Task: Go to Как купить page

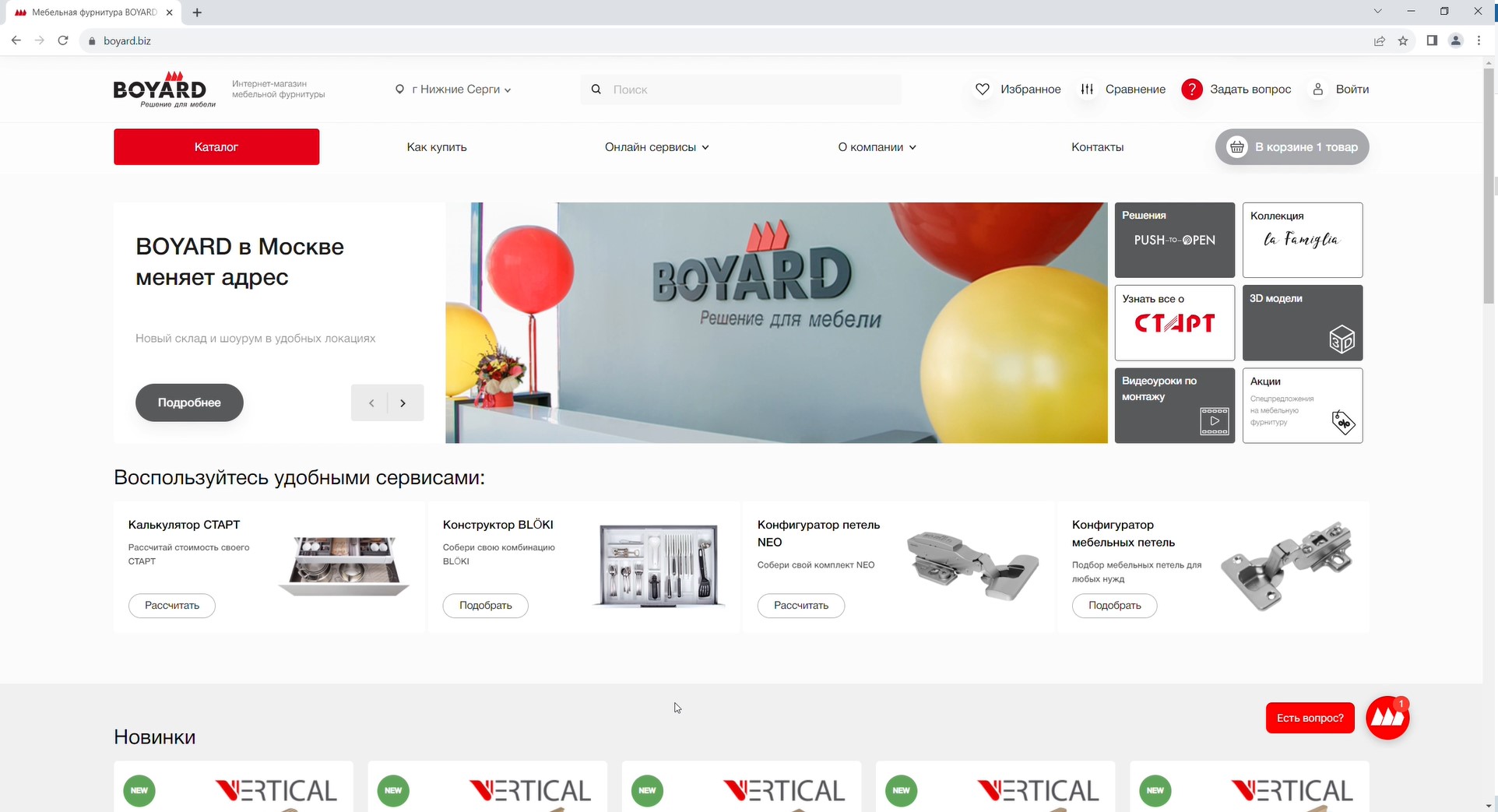Action: coord(437,147)
